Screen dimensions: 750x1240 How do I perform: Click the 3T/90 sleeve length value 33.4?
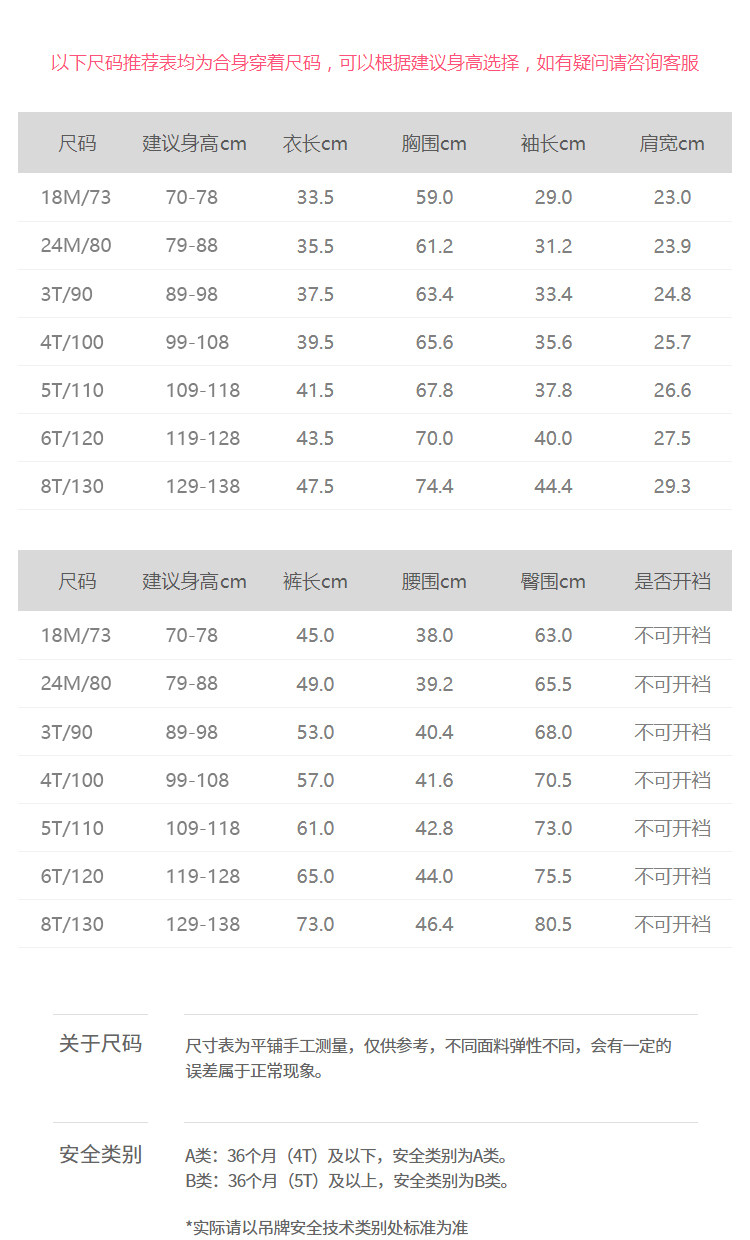coord(553,294)
